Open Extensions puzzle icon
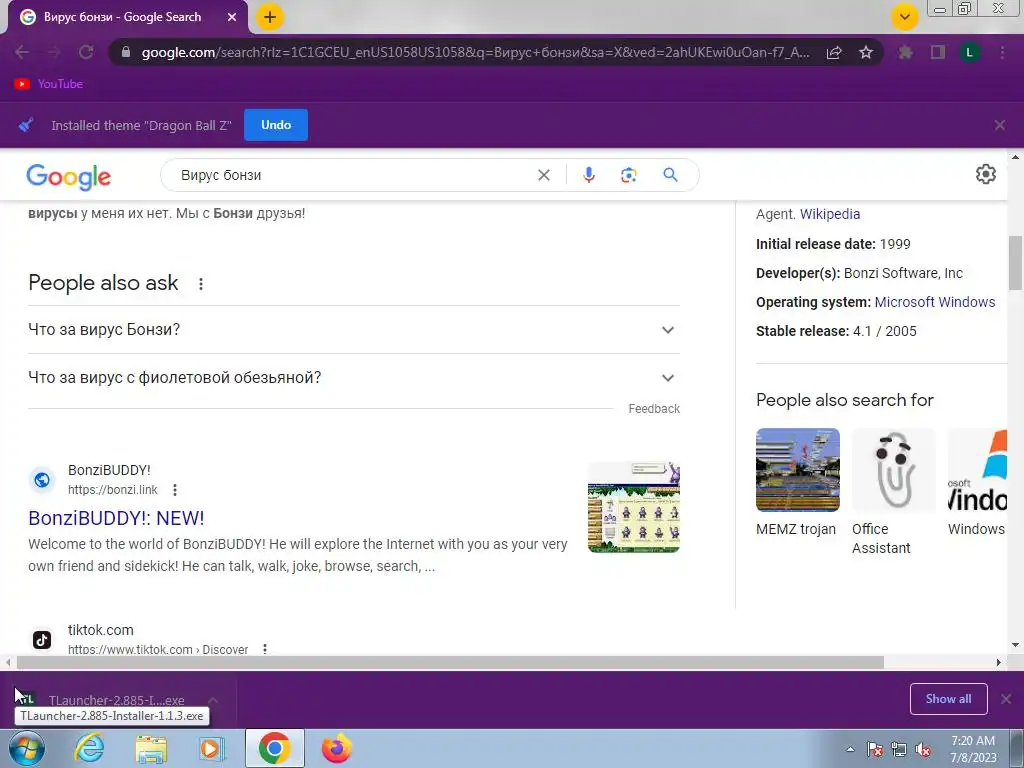The image size is (1024, 768). (906, 52)
